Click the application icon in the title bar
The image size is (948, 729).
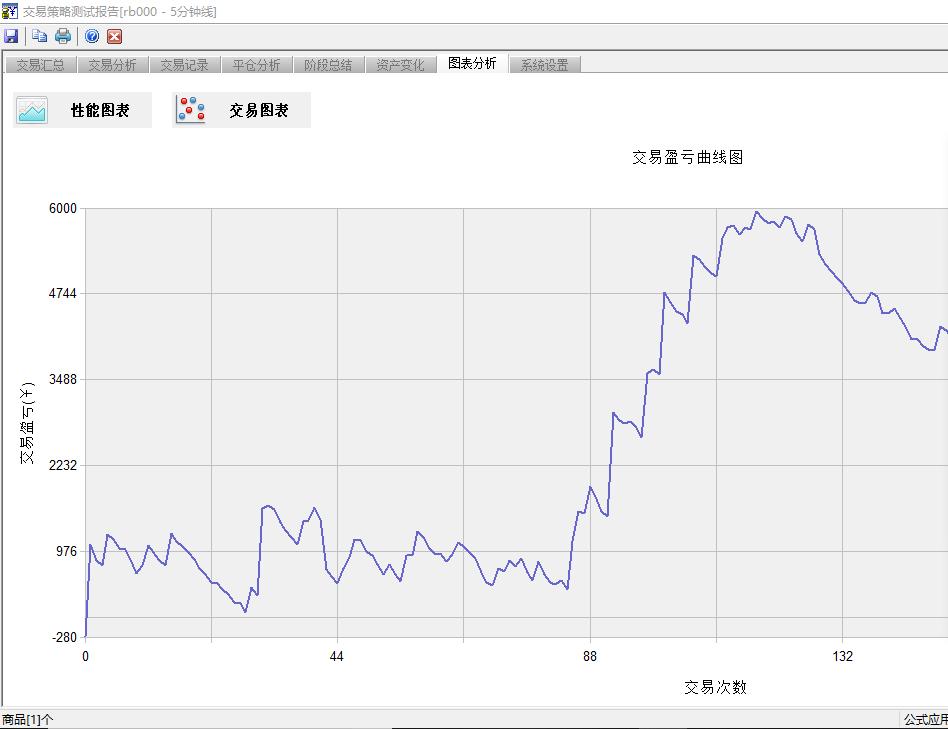click(10, 11)
